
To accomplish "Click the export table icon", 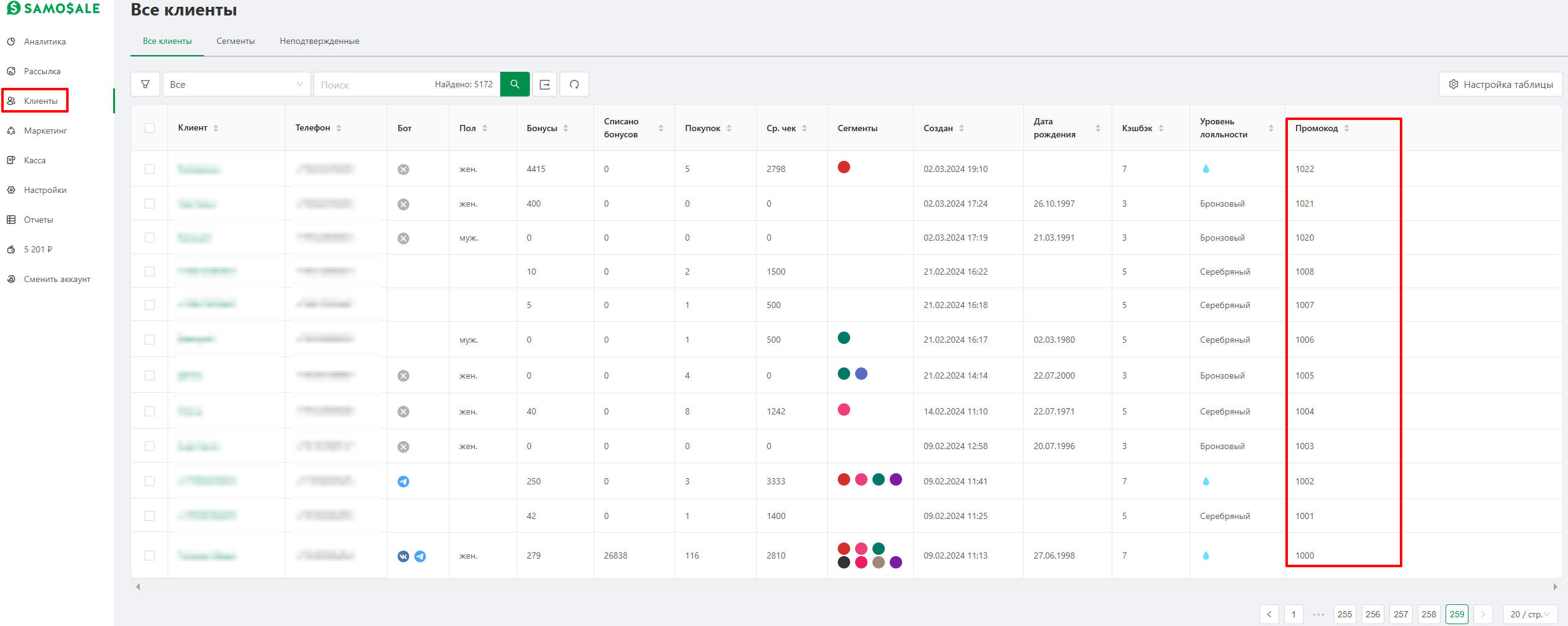I will pos(545,84).
